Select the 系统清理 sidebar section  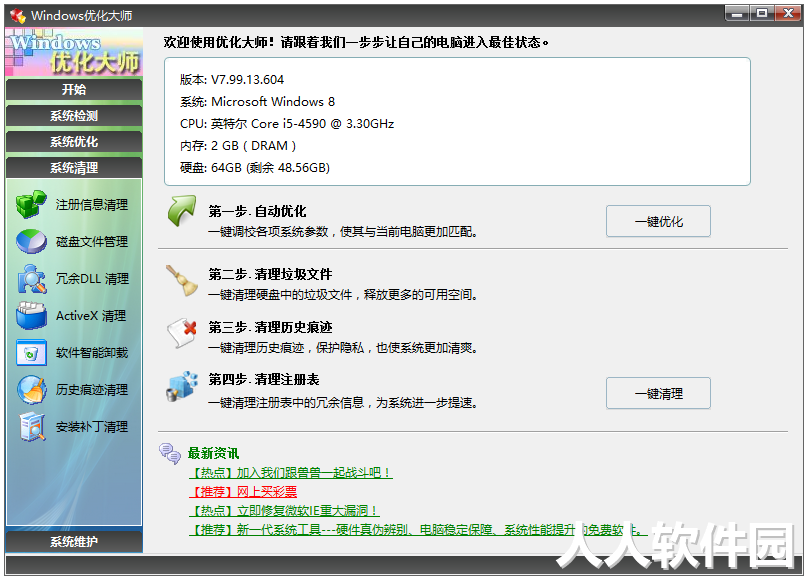coord(74,168)
